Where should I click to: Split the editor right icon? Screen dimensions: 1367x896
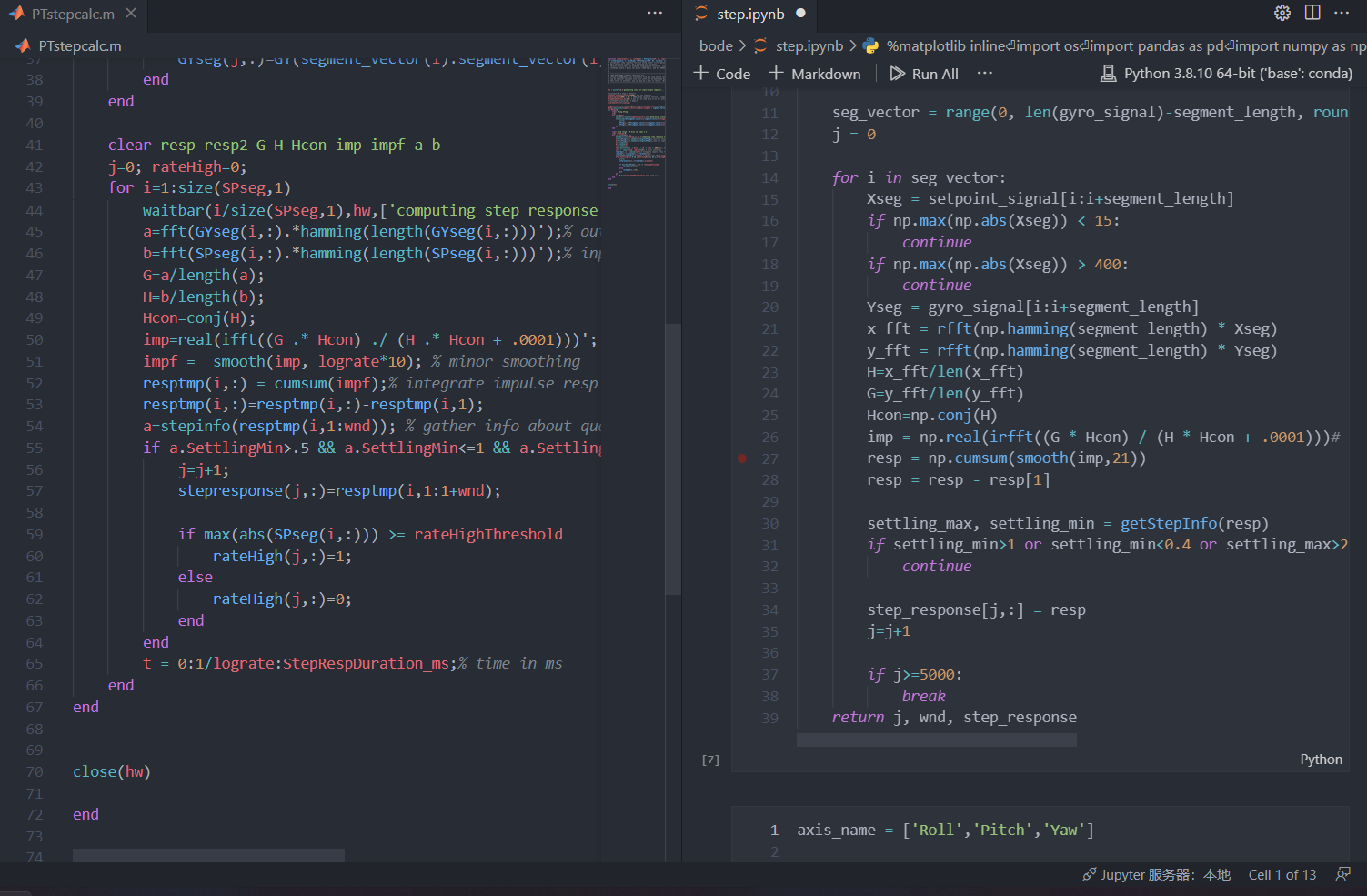(1312, 13)
